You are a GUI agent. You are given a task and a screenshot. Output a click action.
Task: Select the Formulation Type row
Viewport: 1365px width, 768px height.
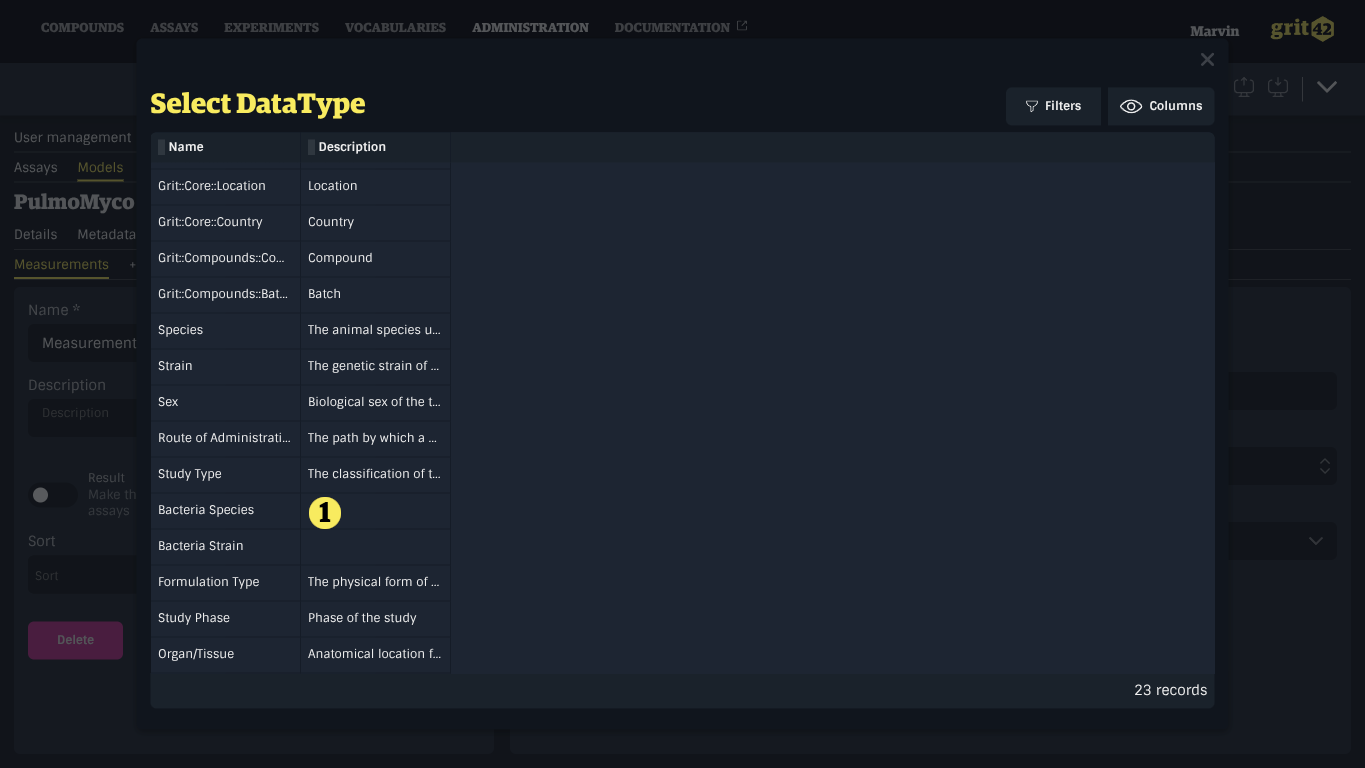click(300, 582)
